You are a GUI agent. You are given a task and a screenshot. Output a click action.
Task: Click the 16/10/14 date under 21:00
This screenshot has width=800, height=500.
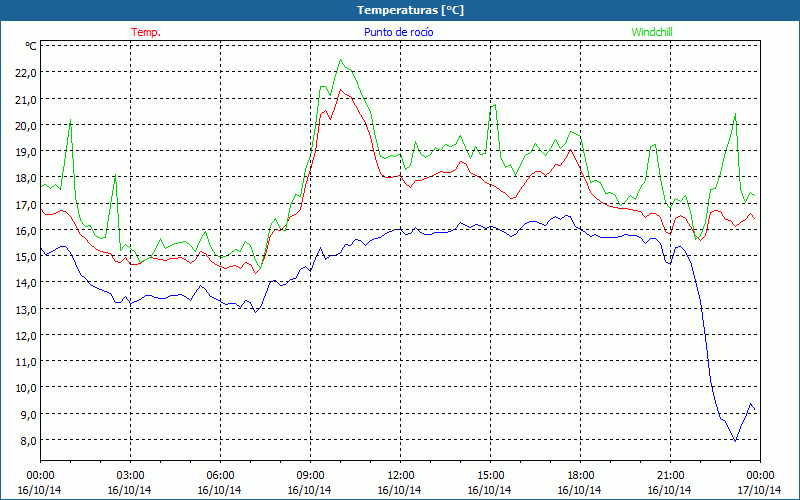(670, 490)
